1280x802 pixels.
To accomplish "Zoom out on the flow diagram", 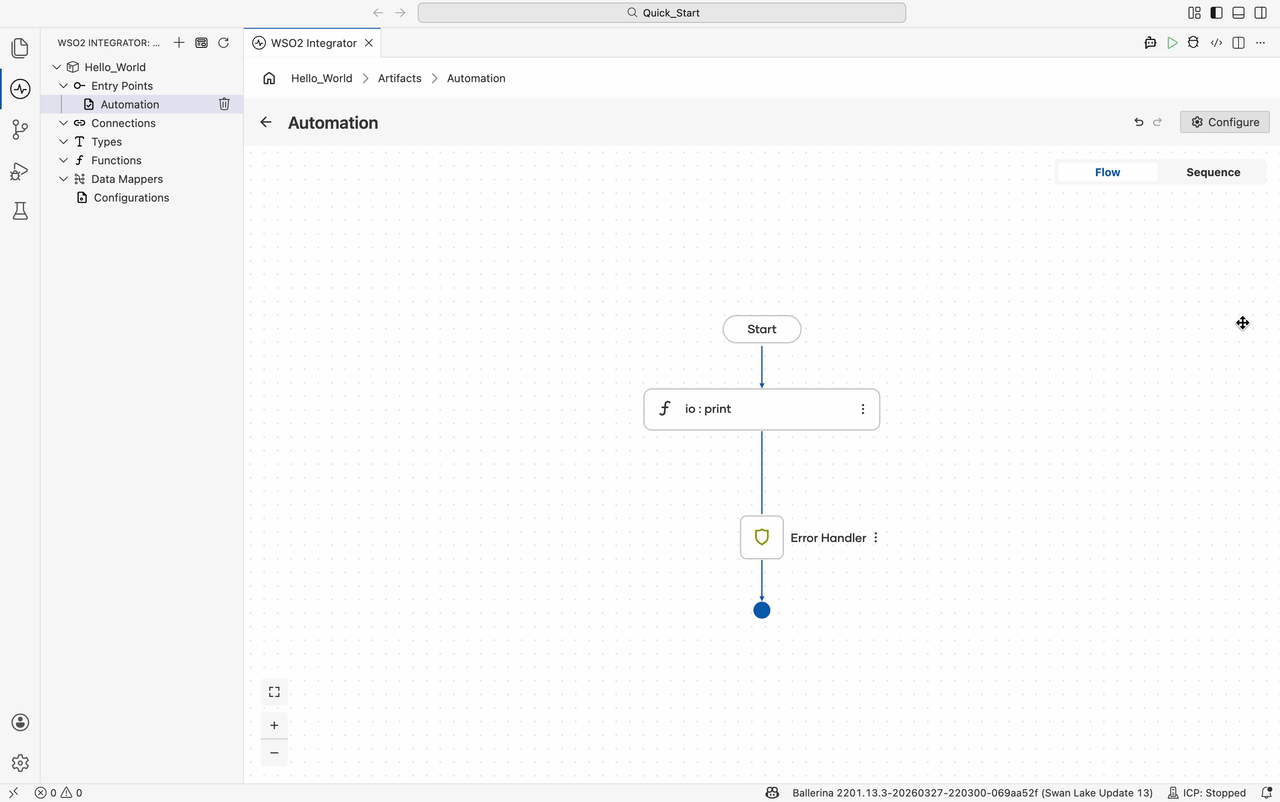I will click(x=274, y=753).
